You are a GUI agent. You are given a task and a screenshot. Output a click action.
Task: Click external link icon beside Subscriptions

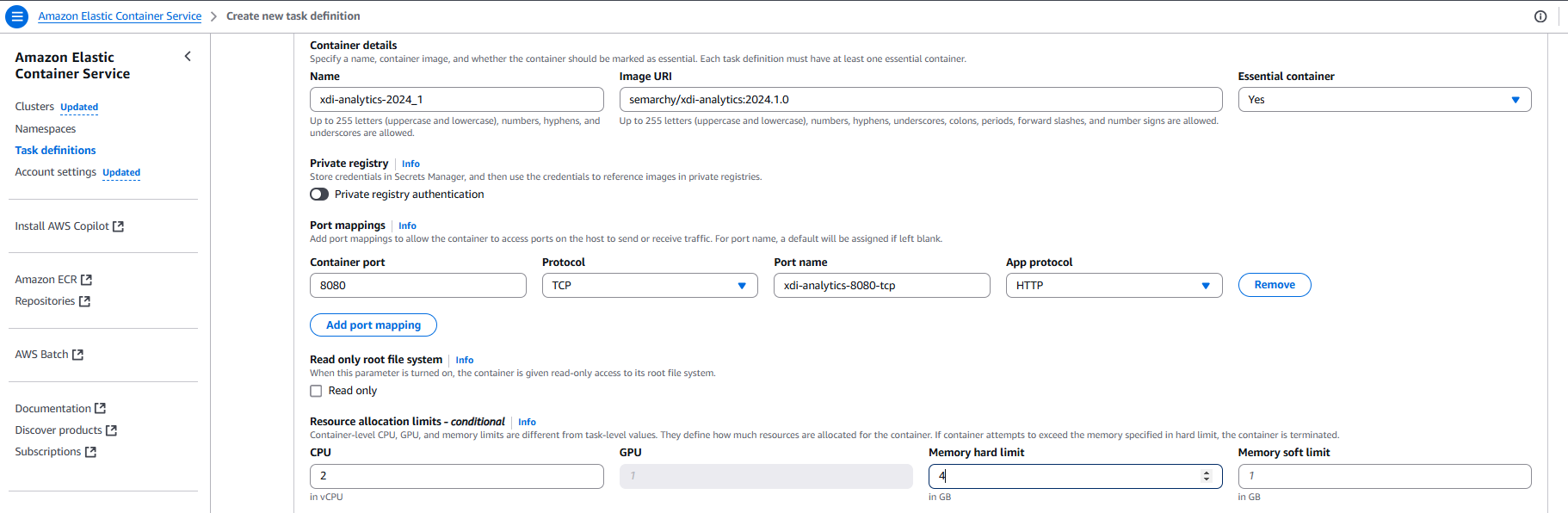(90, 452)
